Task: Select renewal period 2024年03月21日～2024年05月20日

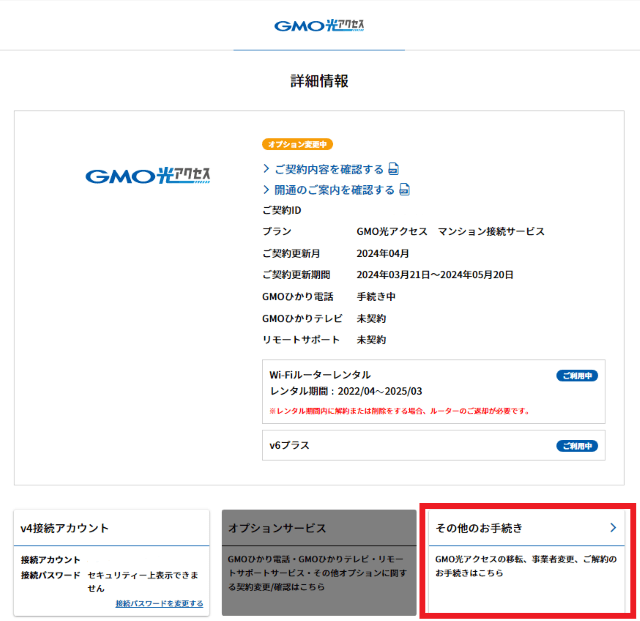Action: click(435, 275)
